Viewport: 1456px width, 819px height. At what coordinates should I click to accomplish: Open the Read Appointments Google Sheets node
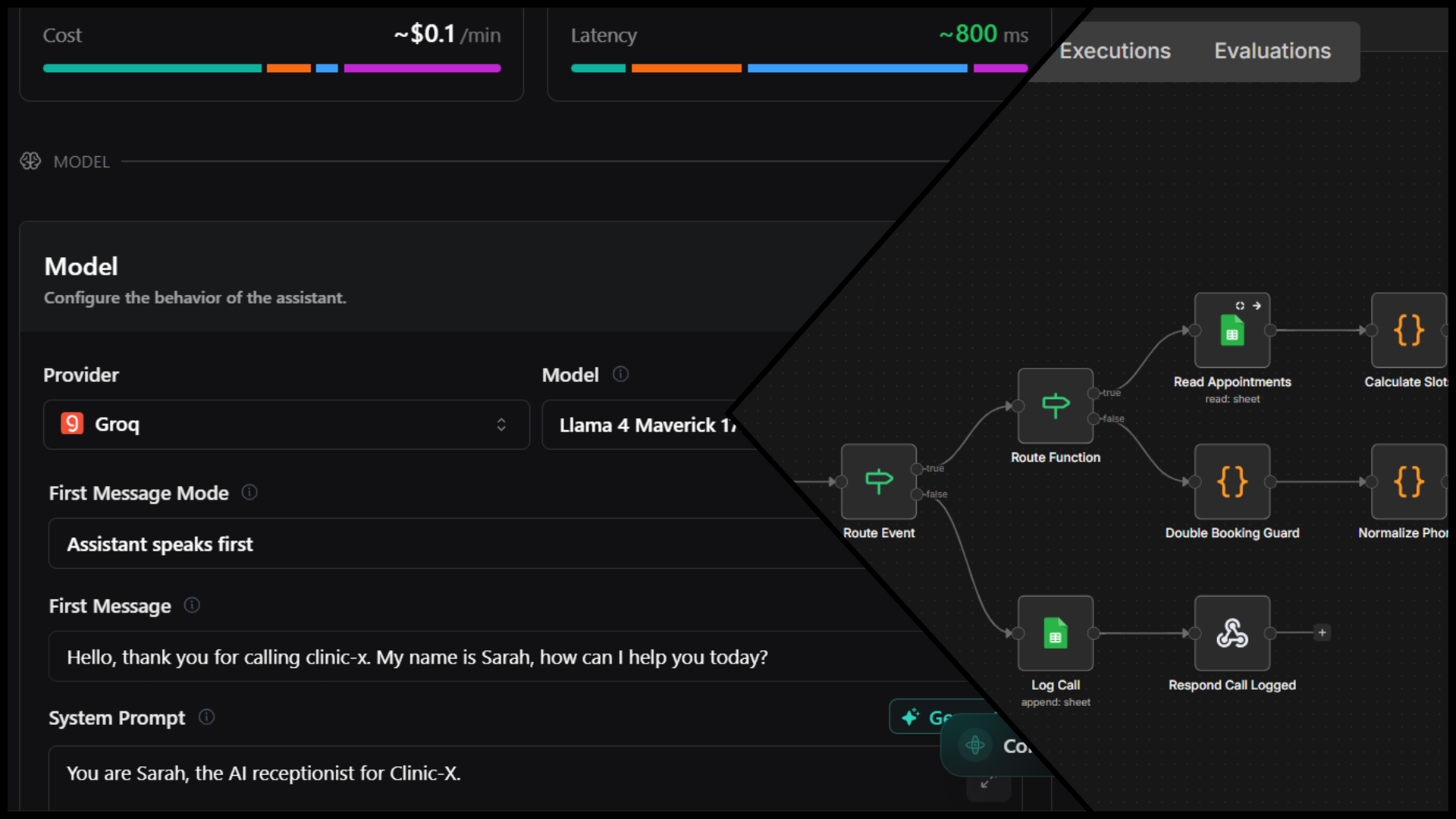(x=1232, y=331)
